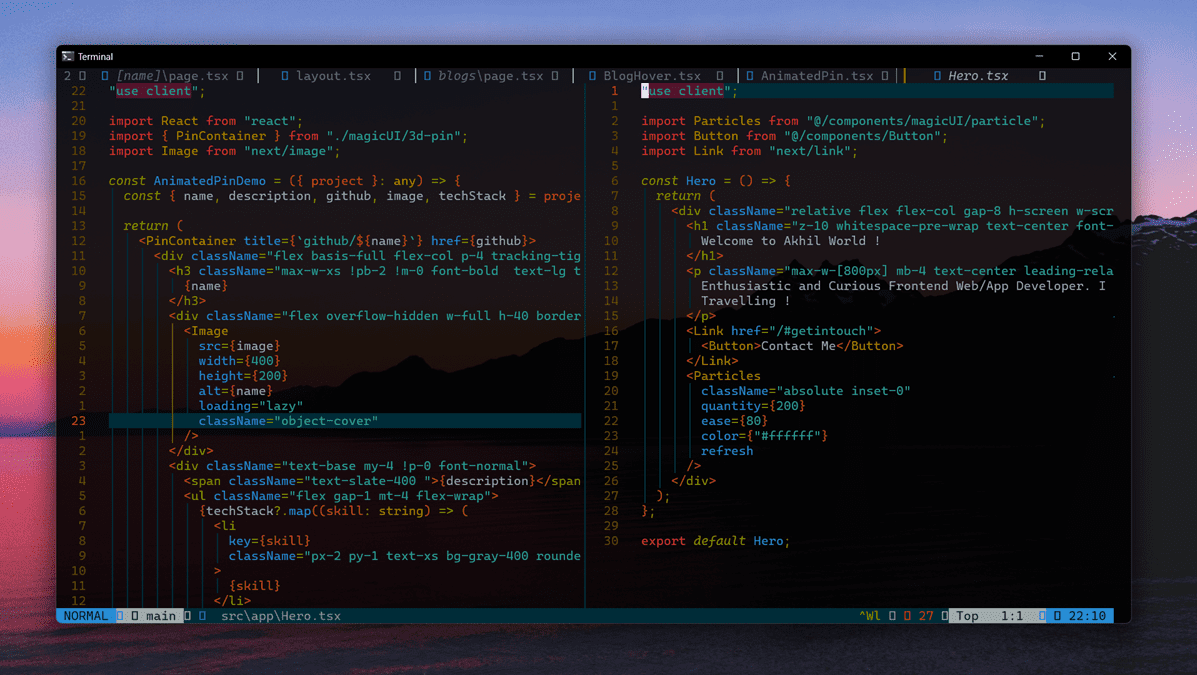Click the Terminal app icon in title bar
This screenshot has height=675, width=1197.
tap(68, 57)
